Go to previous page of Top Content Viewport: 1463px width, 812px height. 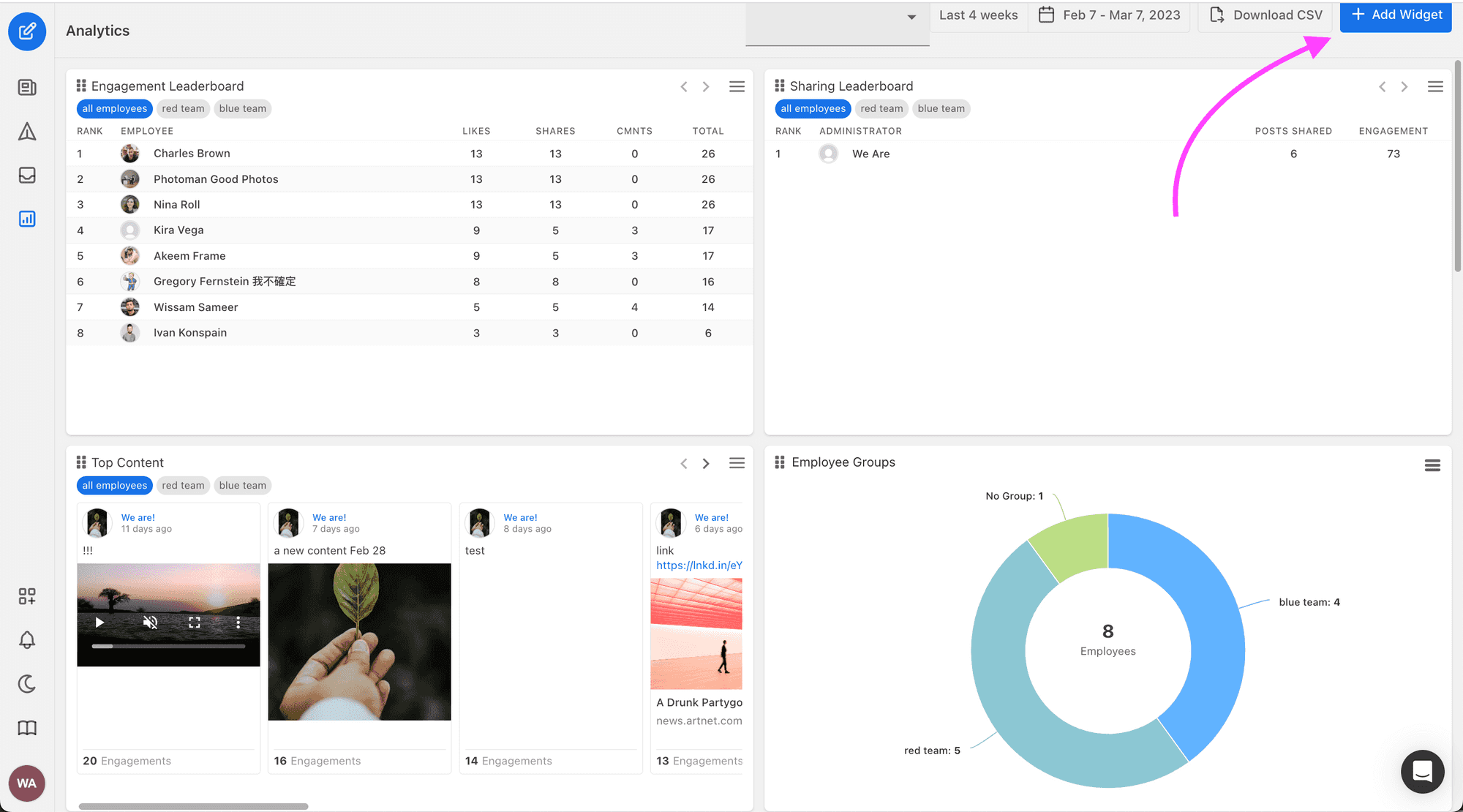pos(684,463)
